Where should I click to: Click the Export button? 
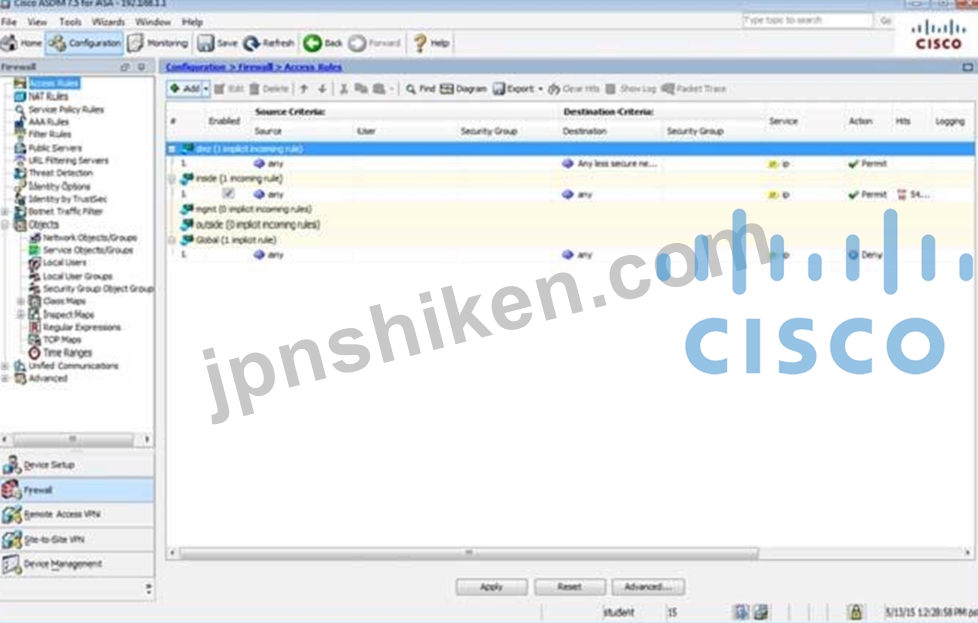click(513, 89)
